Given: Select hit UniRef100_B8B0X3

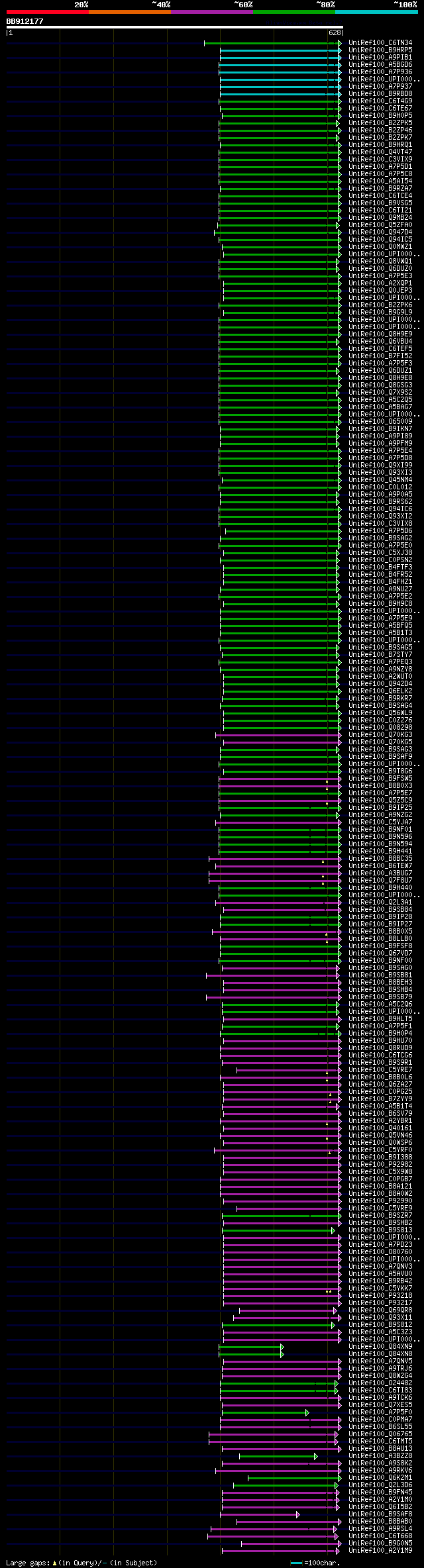Looking at the screenshot, I should (x=380, y=786).
